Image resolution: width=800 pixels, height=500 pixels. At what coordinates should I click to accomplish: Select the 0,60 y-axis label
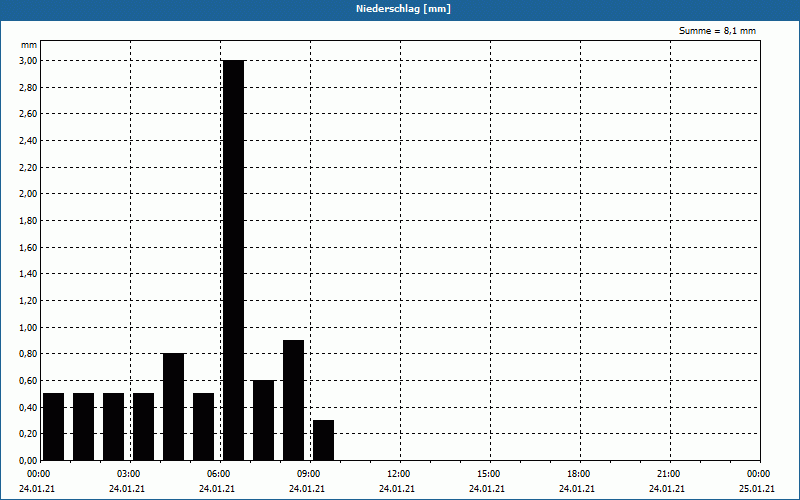pos(28,381)
